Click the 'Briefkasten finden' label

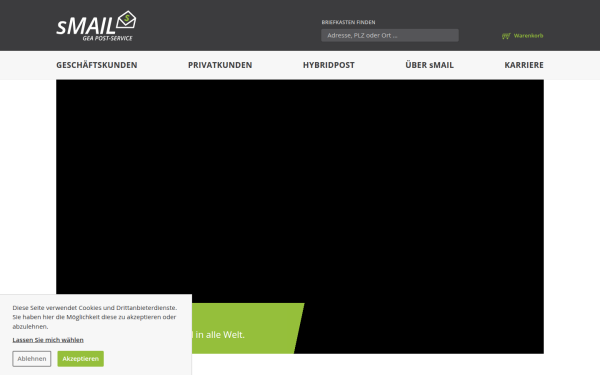point(348,22)
